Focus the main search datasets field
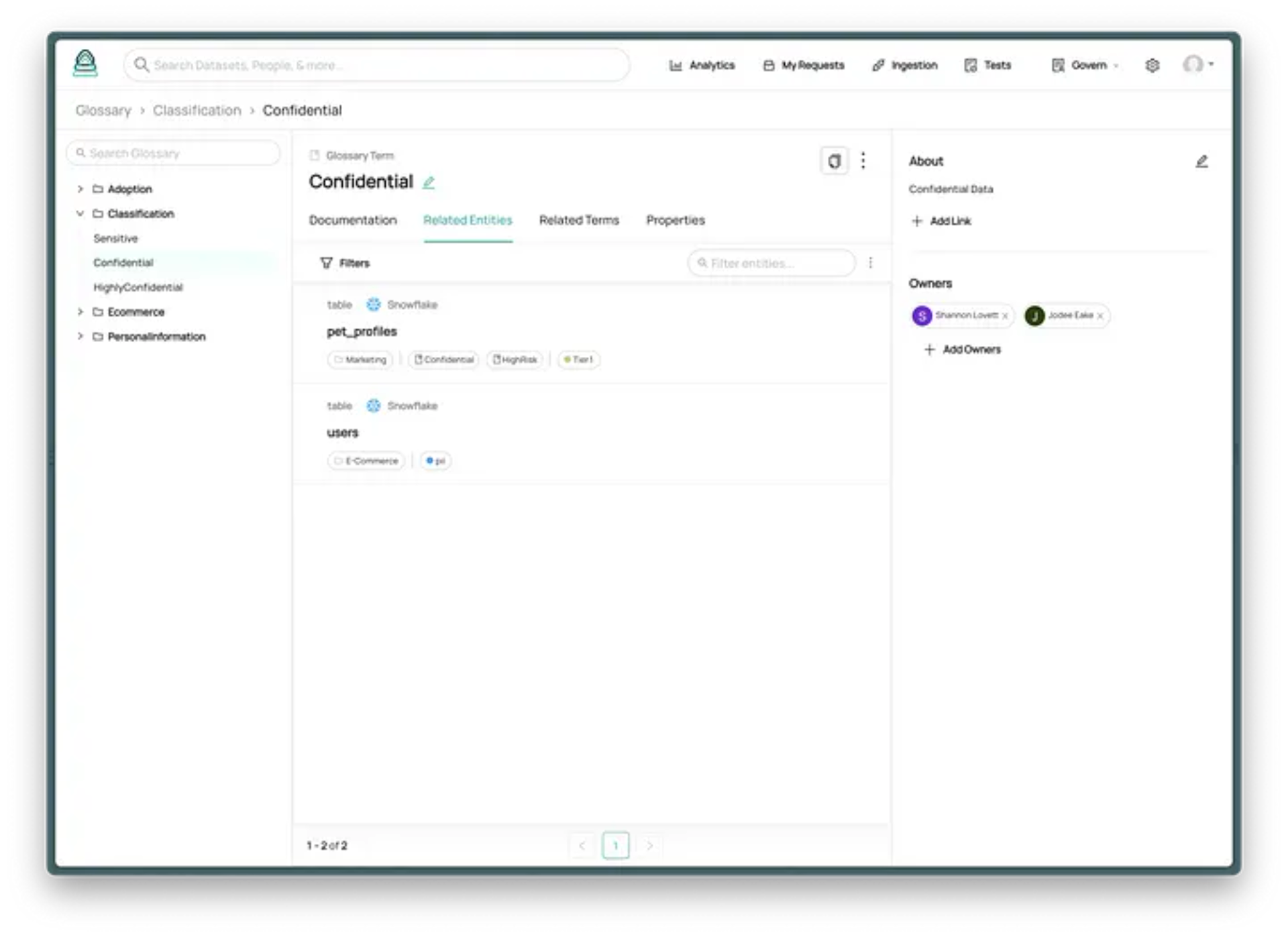This screenshot has height=937, width=1288. point(376,65)
